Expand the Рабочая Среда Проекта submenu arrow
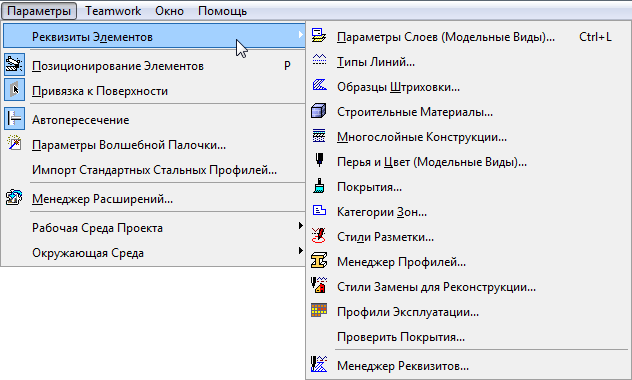This screenshot has width=632, height=380. click(300, 225)
